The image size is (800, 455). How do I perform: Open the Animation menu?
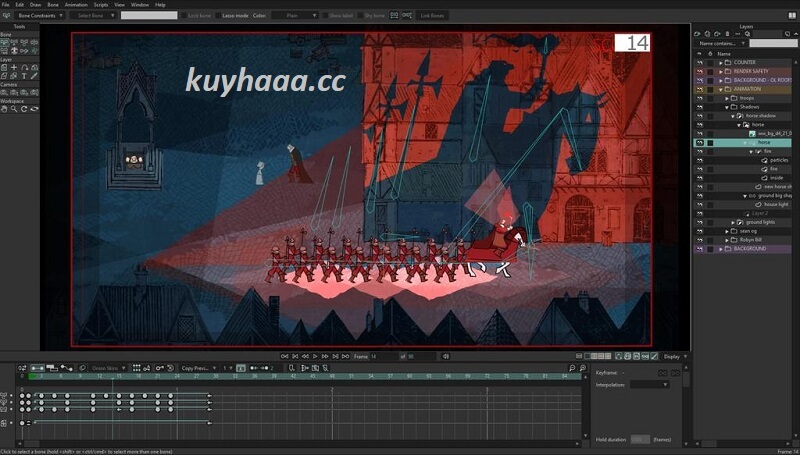coord(76,5)
